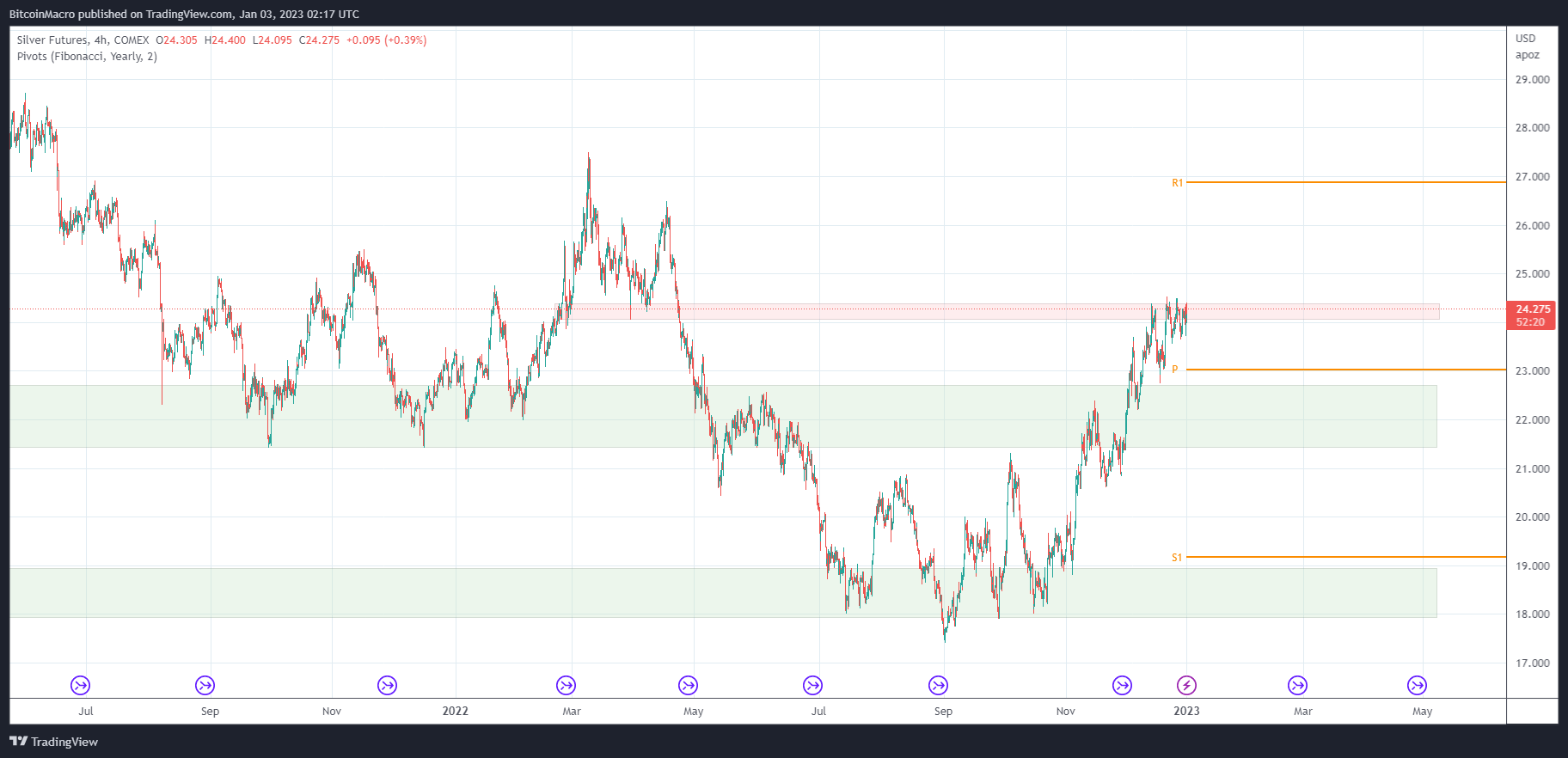Click rollover icon between Nov and 2022 labels
1568x758 pixels.
387,685
